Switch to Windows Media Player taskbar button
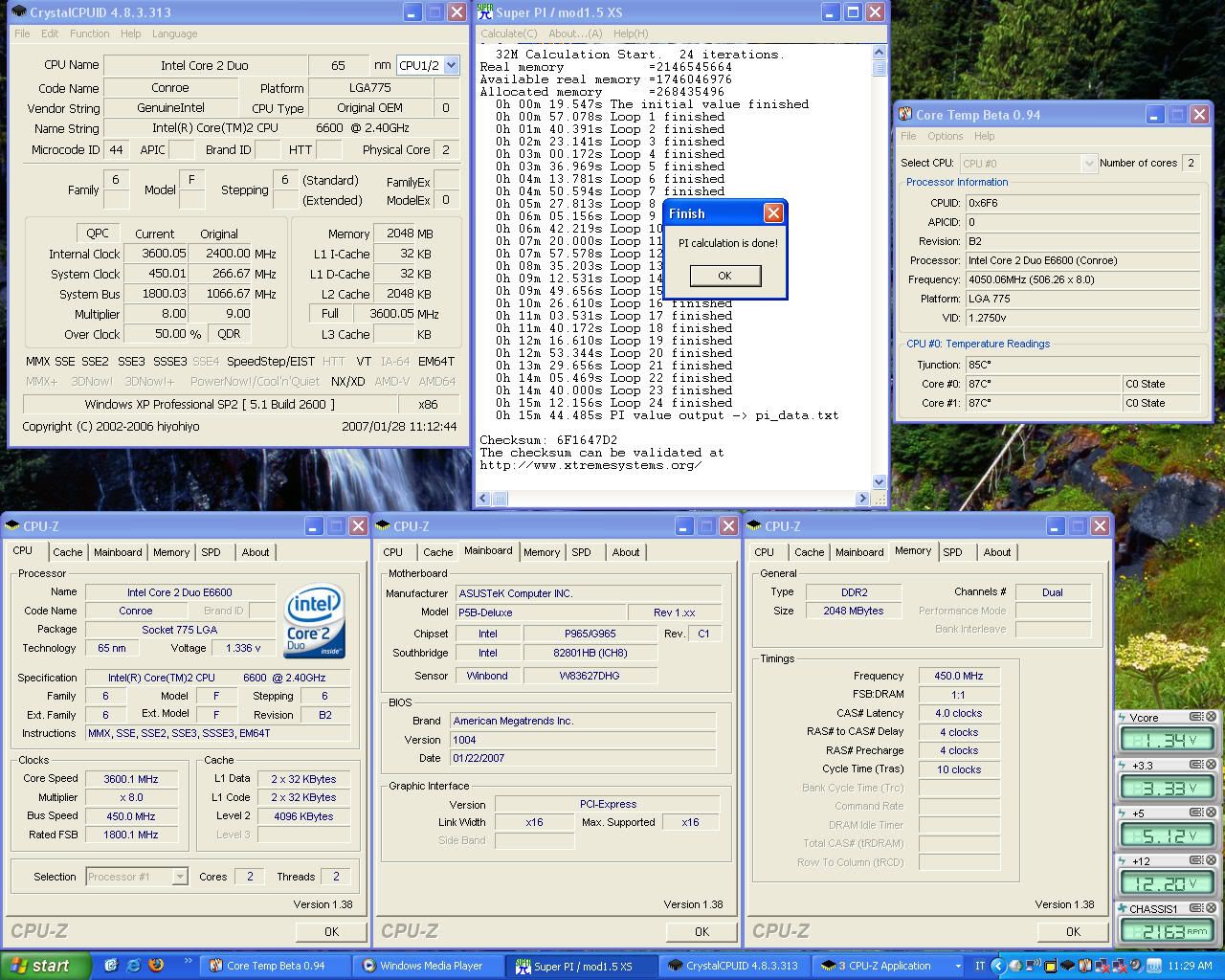The height and width of the screenshot is (980, 1225). tap(427, 966)
